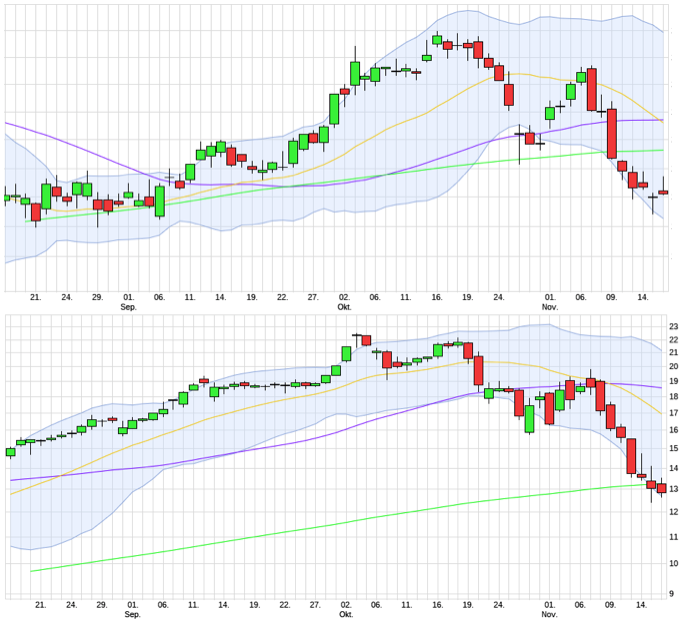This screenshot has height=621, width=684.
Task: Click the '27.' date label on top chart
Action: point(313,297)
